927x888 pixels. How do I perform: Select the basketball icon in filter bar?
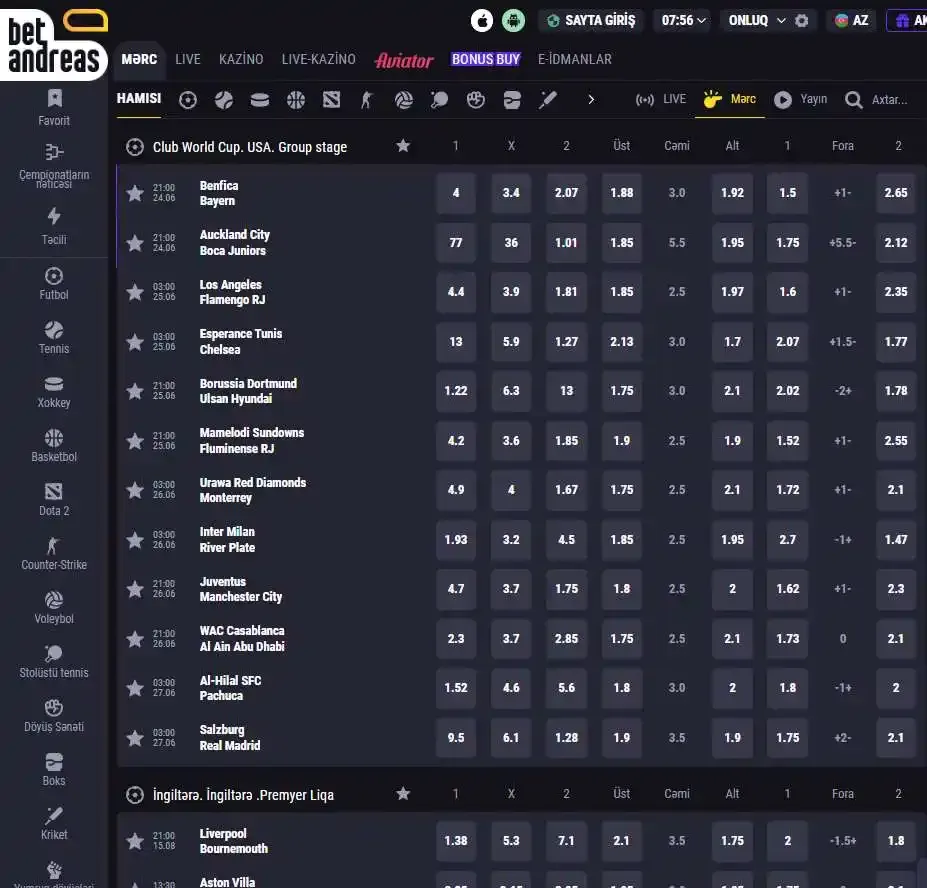tap(296, 100)
